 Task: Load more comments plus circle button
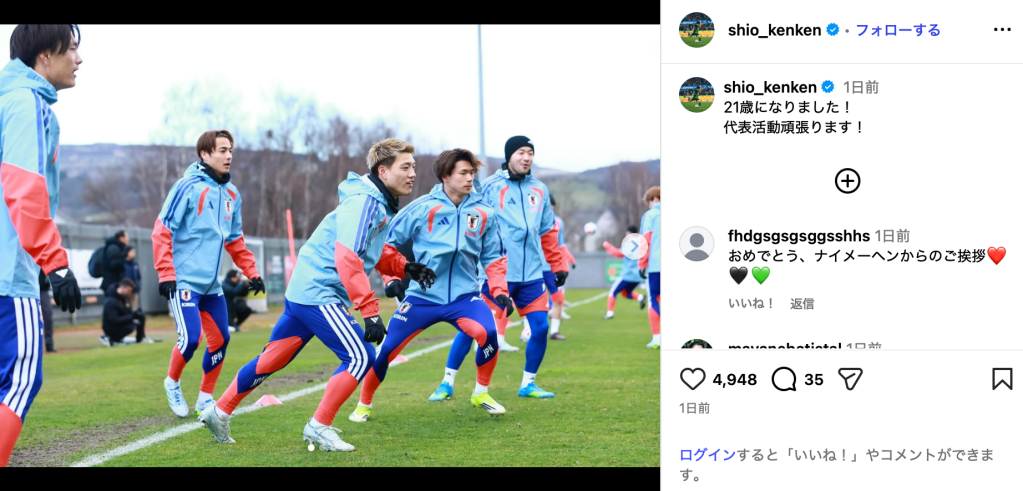coord(847,181)
